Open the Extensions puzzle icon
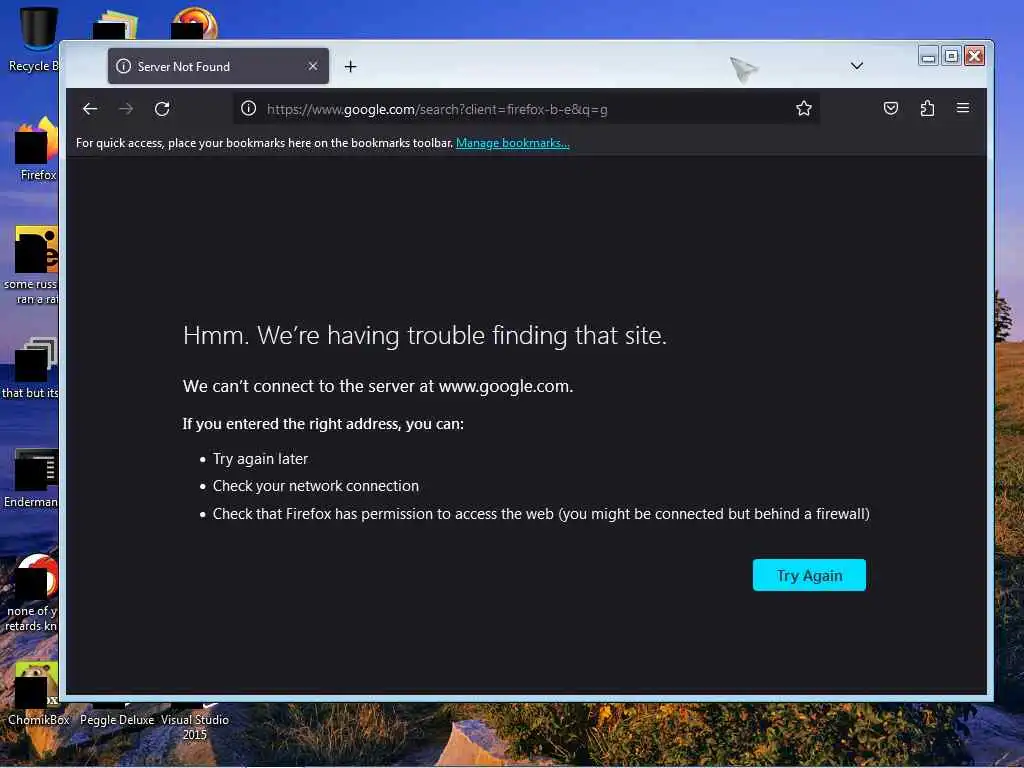 point(927,108)
